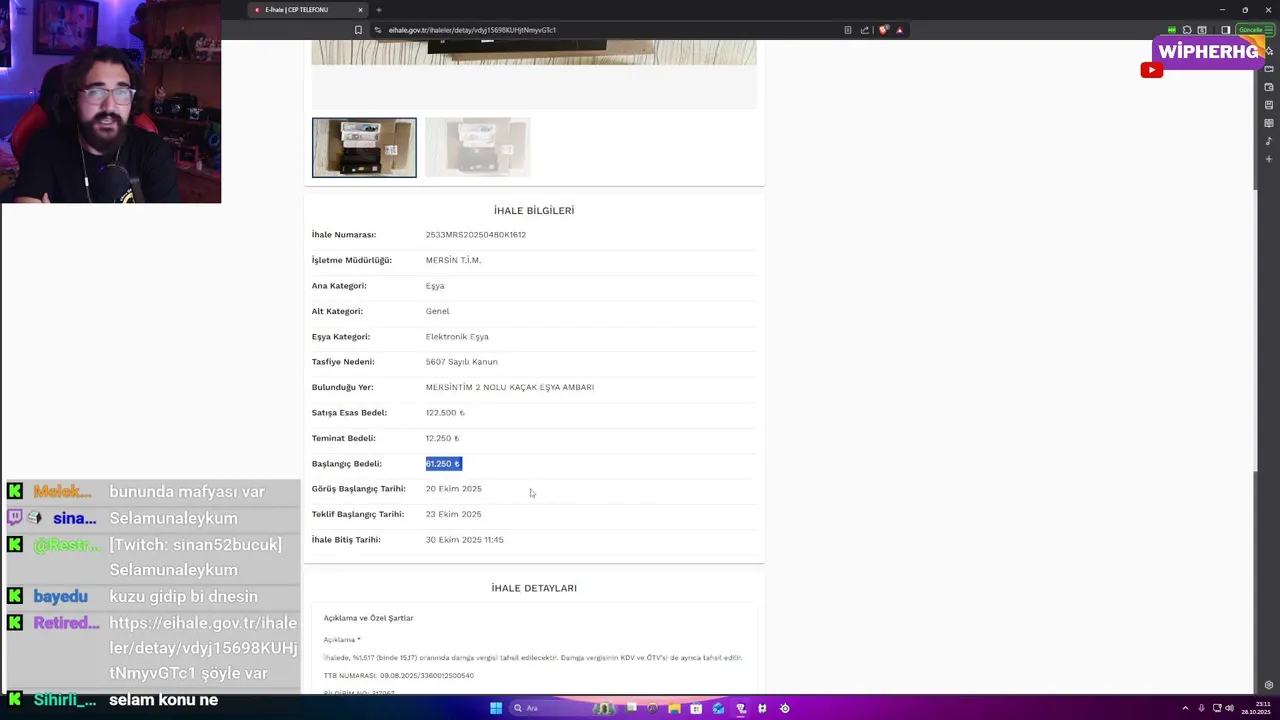This screenshot has height=720, width=1280.
Task: Open Microsoft Store from taskbar
Action: 696,708
